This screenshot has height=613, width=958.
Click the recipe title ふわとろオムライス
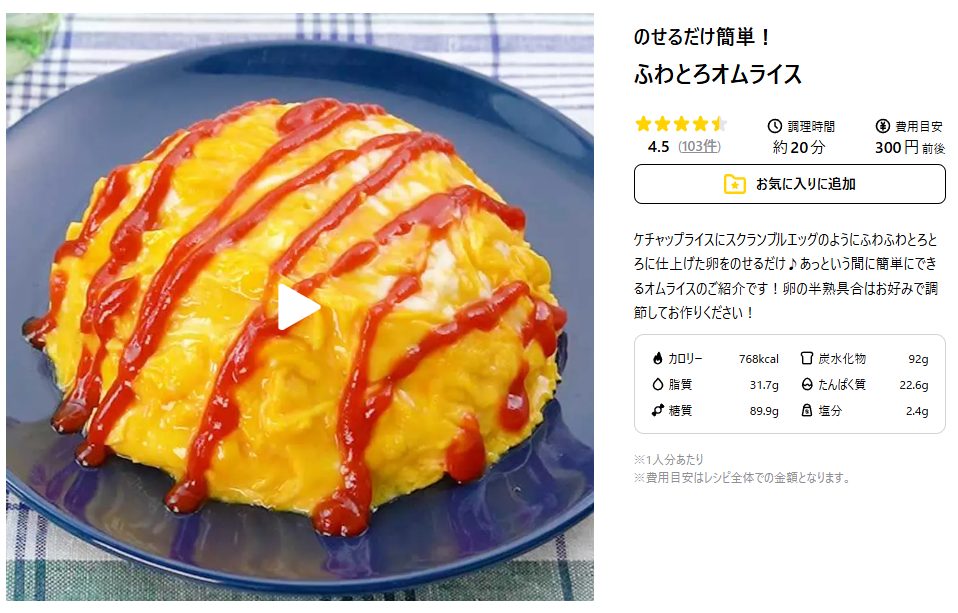(717, 75)
